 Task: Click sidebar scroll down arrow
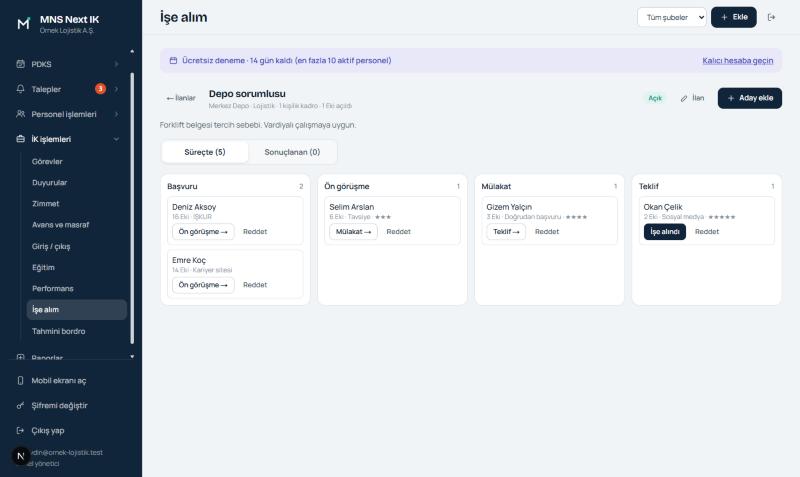(x=132, y=356)
